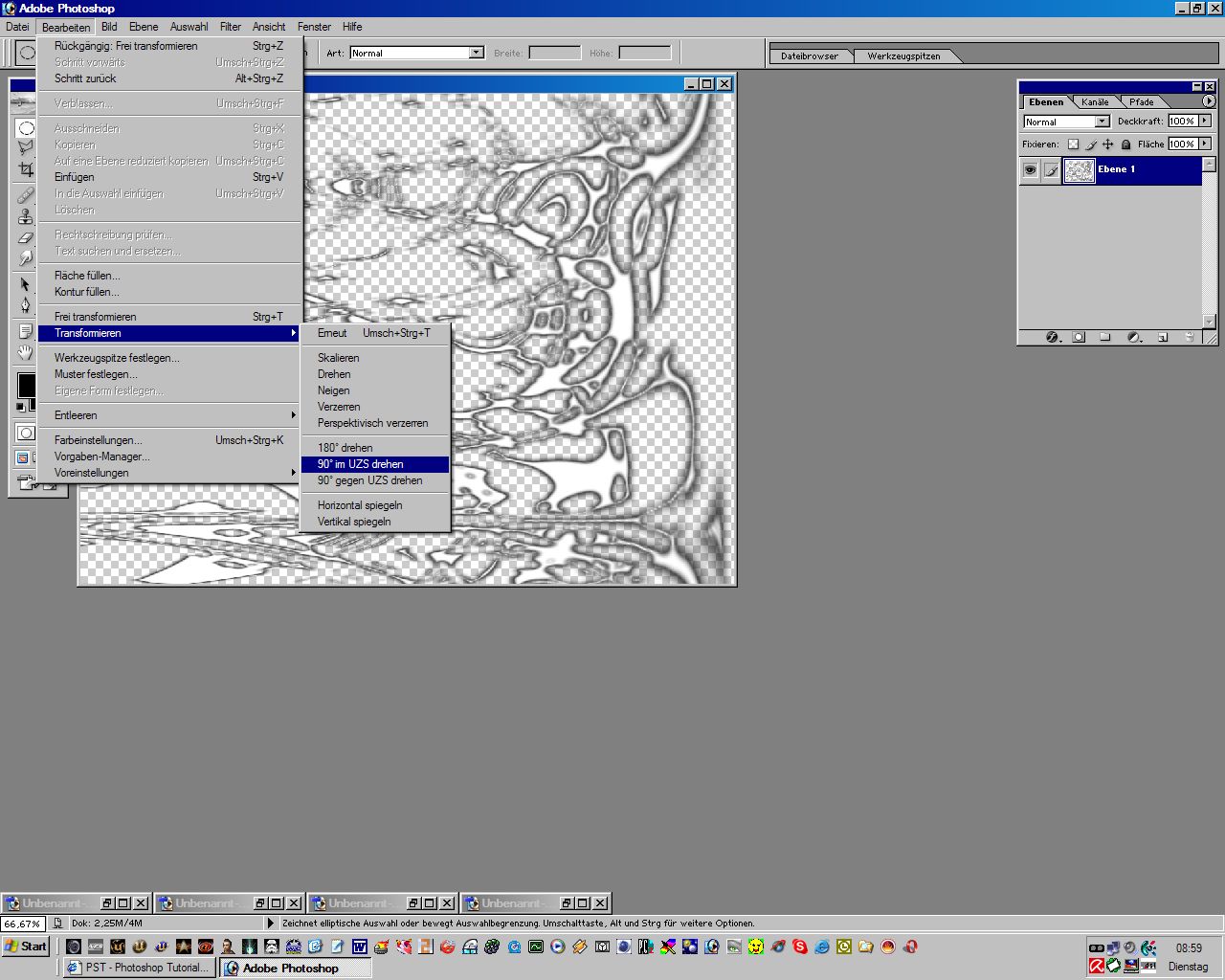This screenshot has width=1225, height=980.
Task: Select the Eraser tool
Action: [x=26, y=237]
